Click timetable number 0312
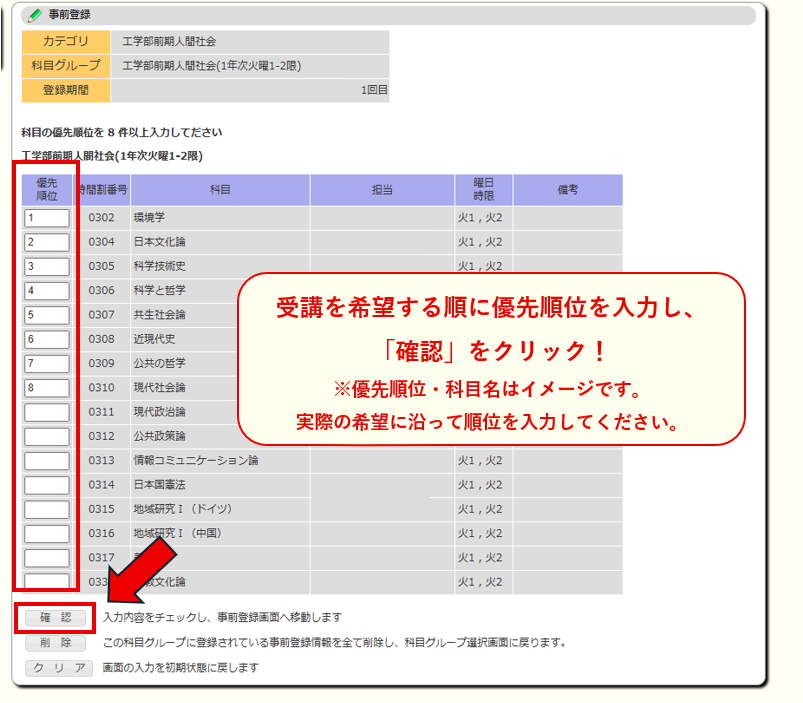 point(101,437)
